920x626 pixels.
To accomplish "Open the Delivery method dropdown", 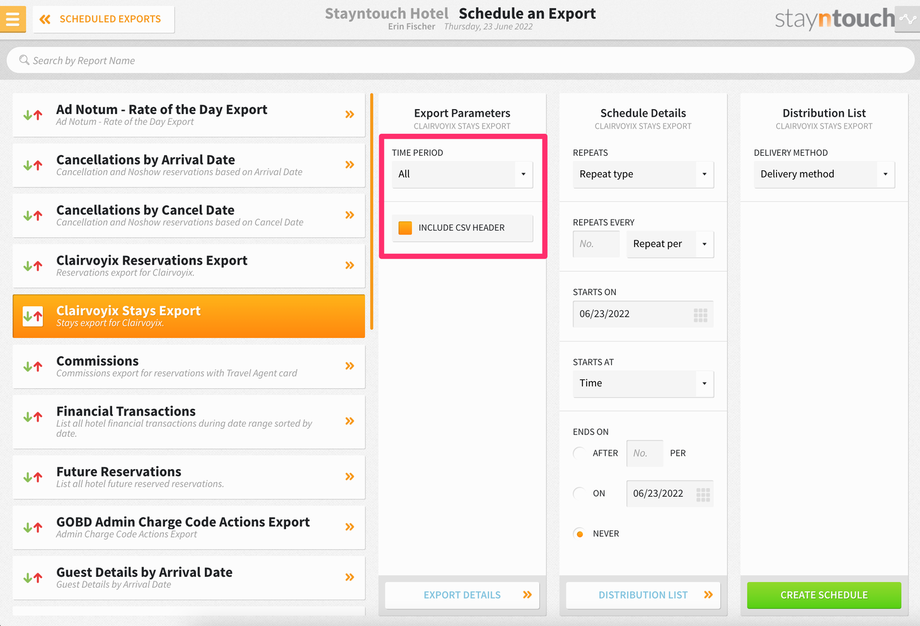I will [x=824, y=174].
